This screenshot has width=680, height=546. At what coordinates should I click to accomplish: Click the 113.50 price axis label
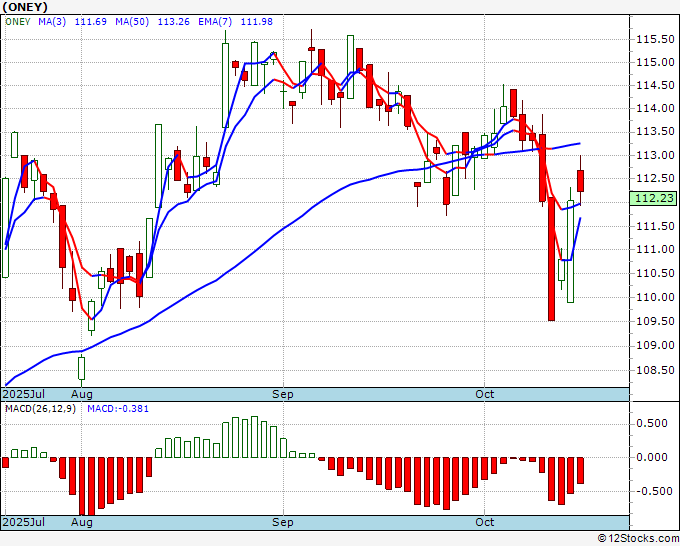click(x=655, y=131)
